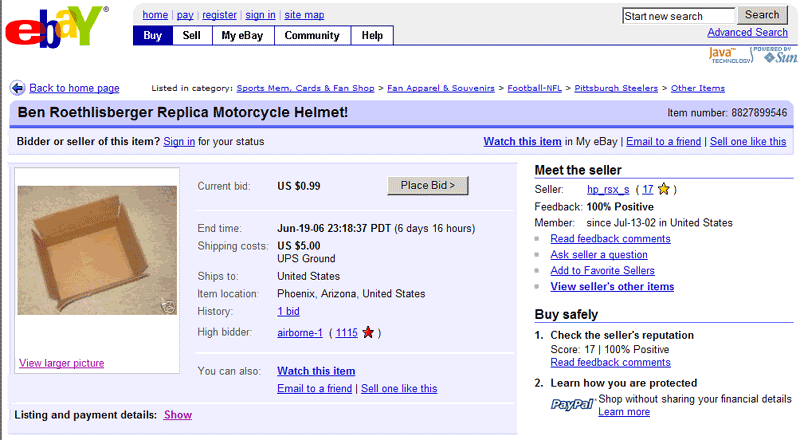
Task: Open the Buy tab
Action: click(x=153, y=36)
